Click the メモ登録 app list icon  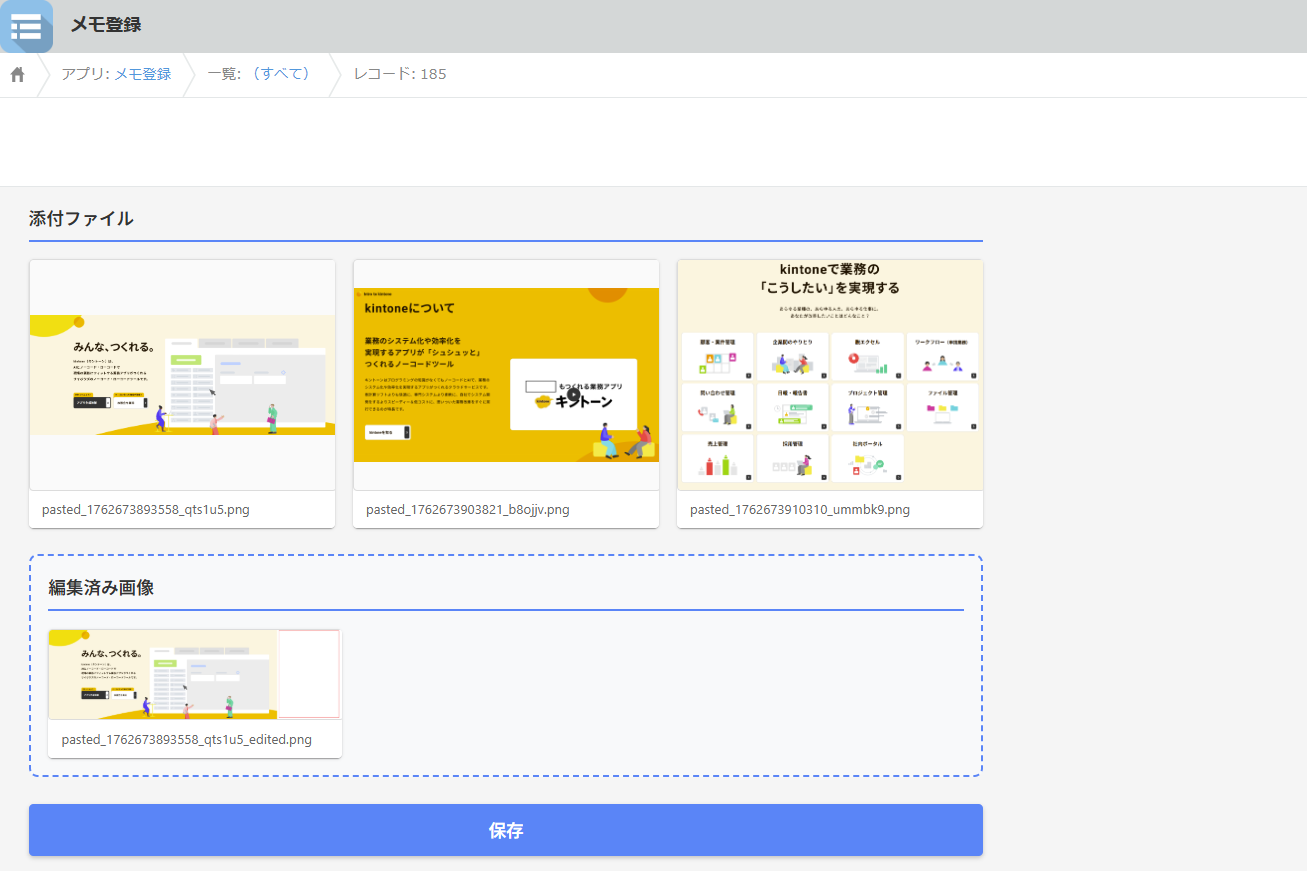coord(26,26)
